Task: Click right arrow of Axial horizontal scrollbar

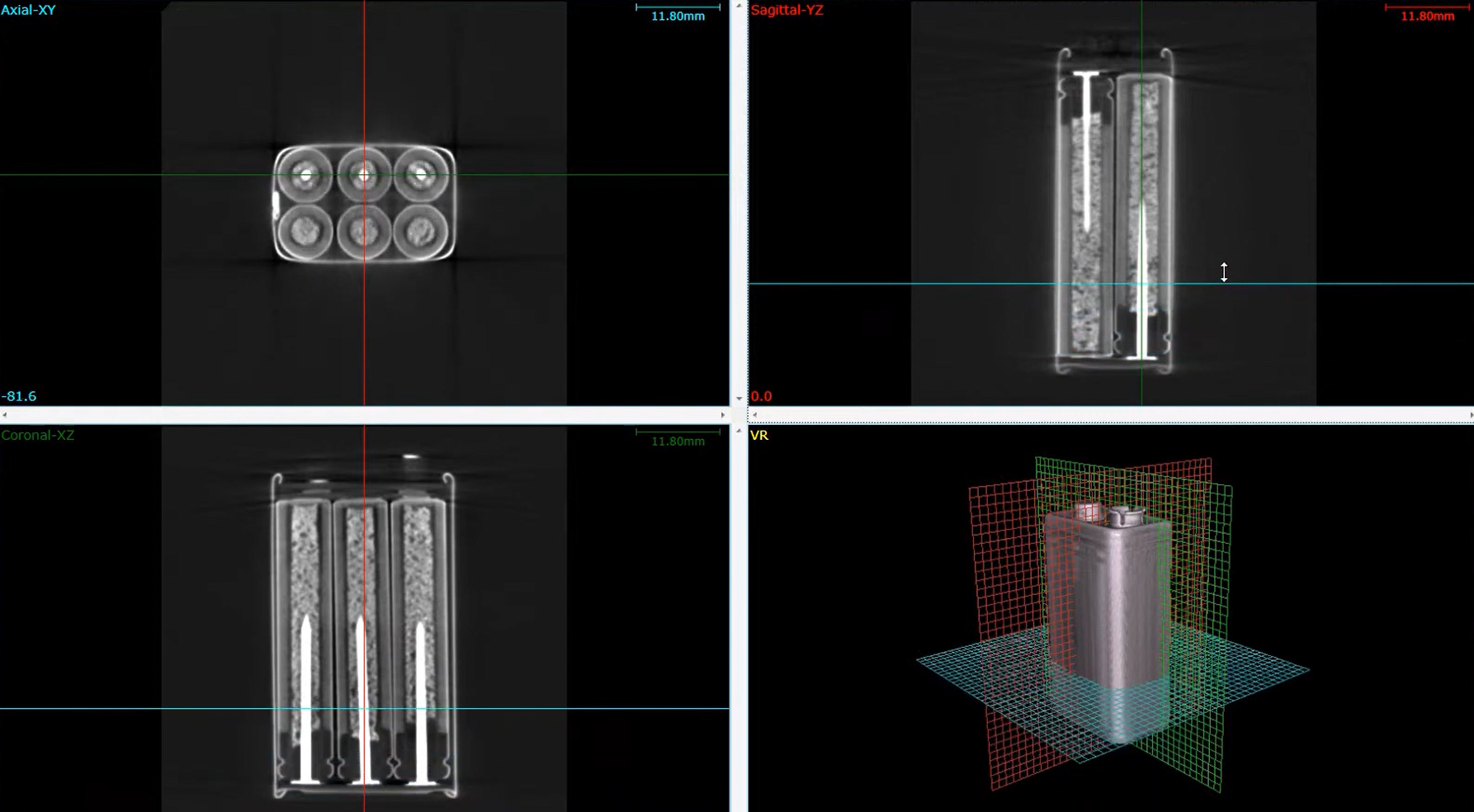Action: [x=723, y=415]
